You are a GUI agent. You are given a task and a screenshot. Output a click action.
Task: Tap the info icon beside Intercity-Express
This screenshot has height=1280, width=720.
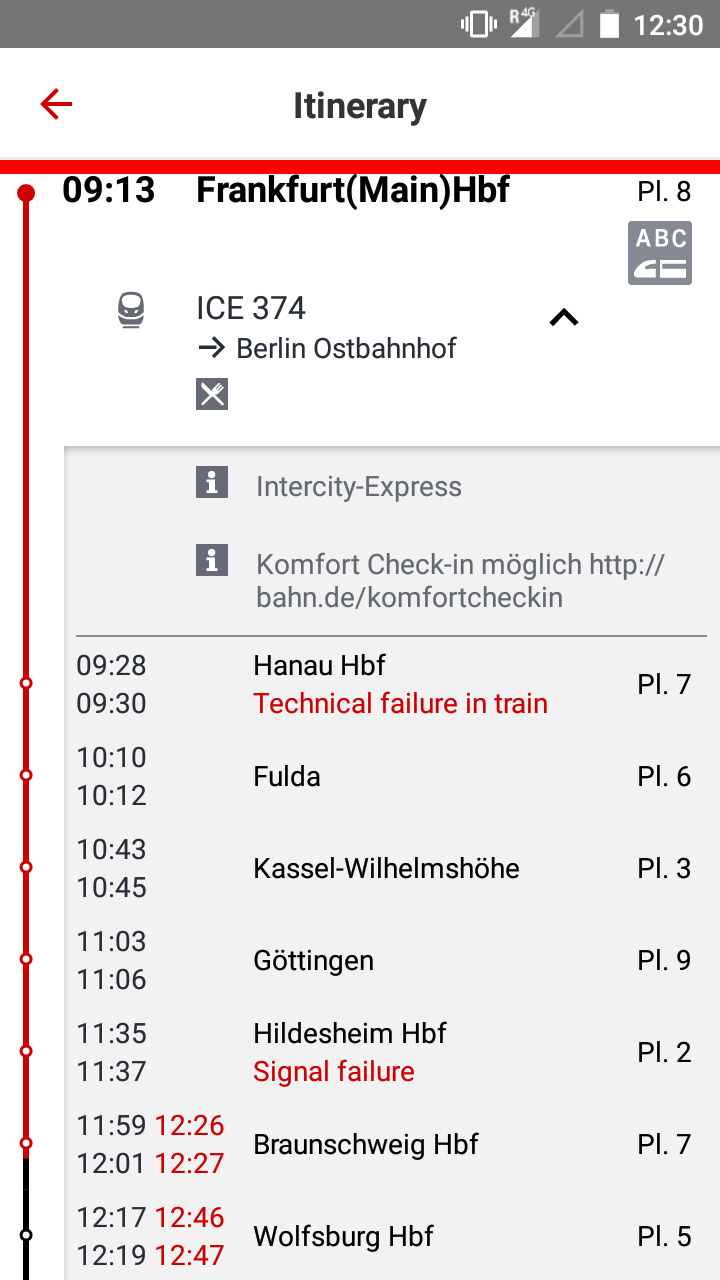[x=211, y=483]
